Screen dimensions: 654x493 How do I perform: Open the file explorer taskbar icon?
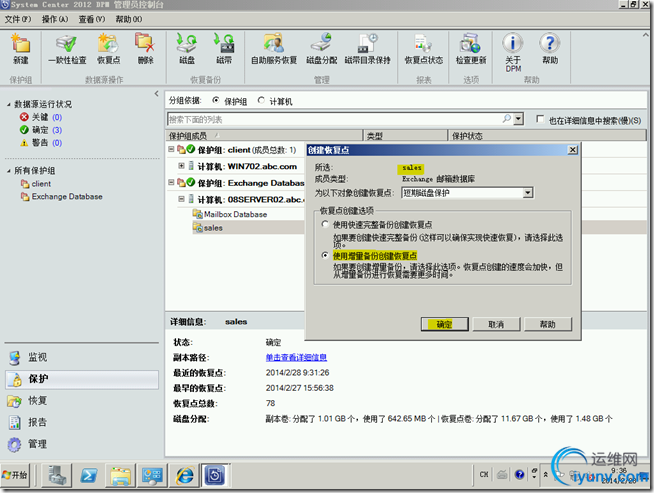(121, 475)
